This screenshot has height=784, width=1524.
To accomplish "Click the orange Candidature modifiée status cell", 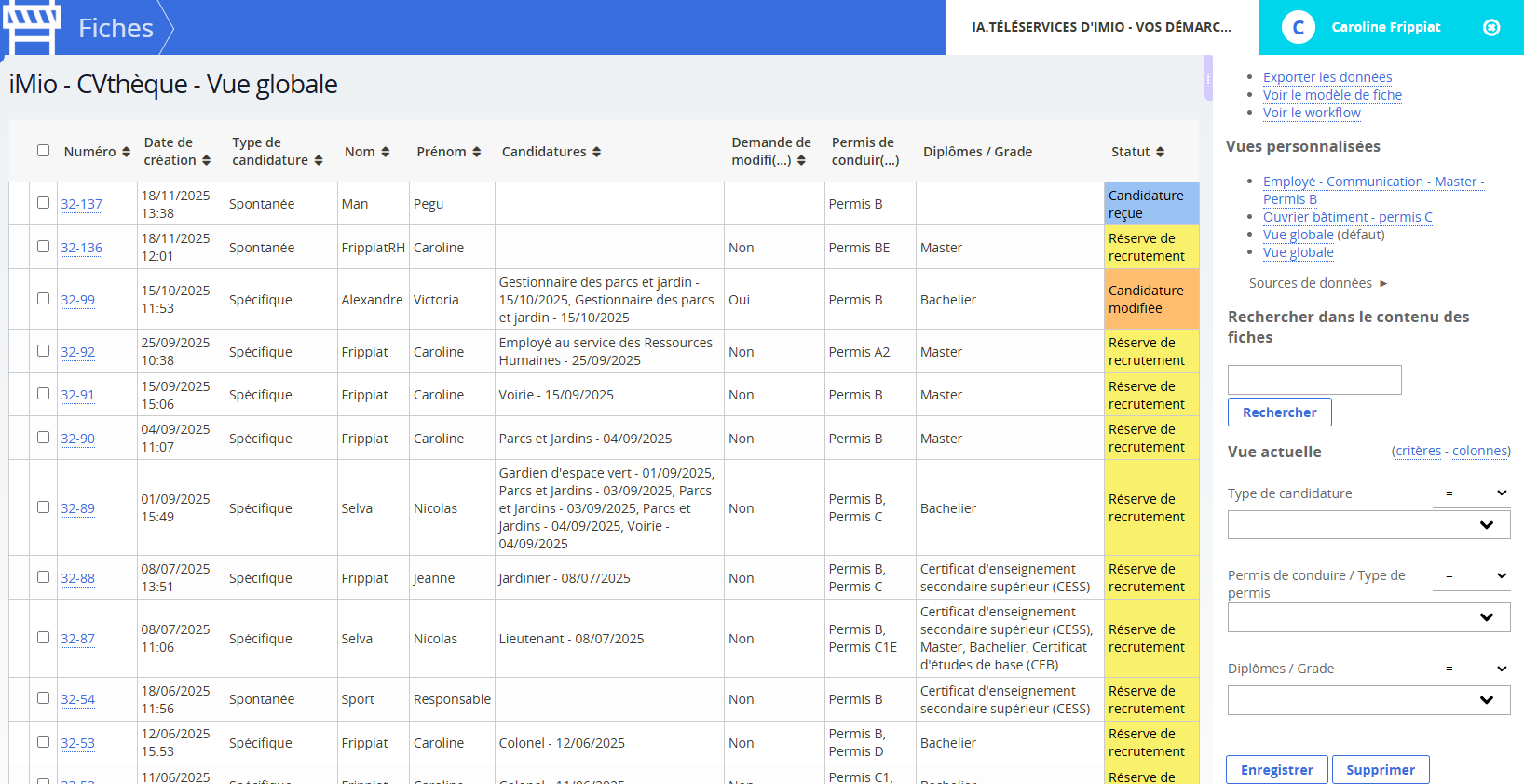I will (x=1150, y=299).
